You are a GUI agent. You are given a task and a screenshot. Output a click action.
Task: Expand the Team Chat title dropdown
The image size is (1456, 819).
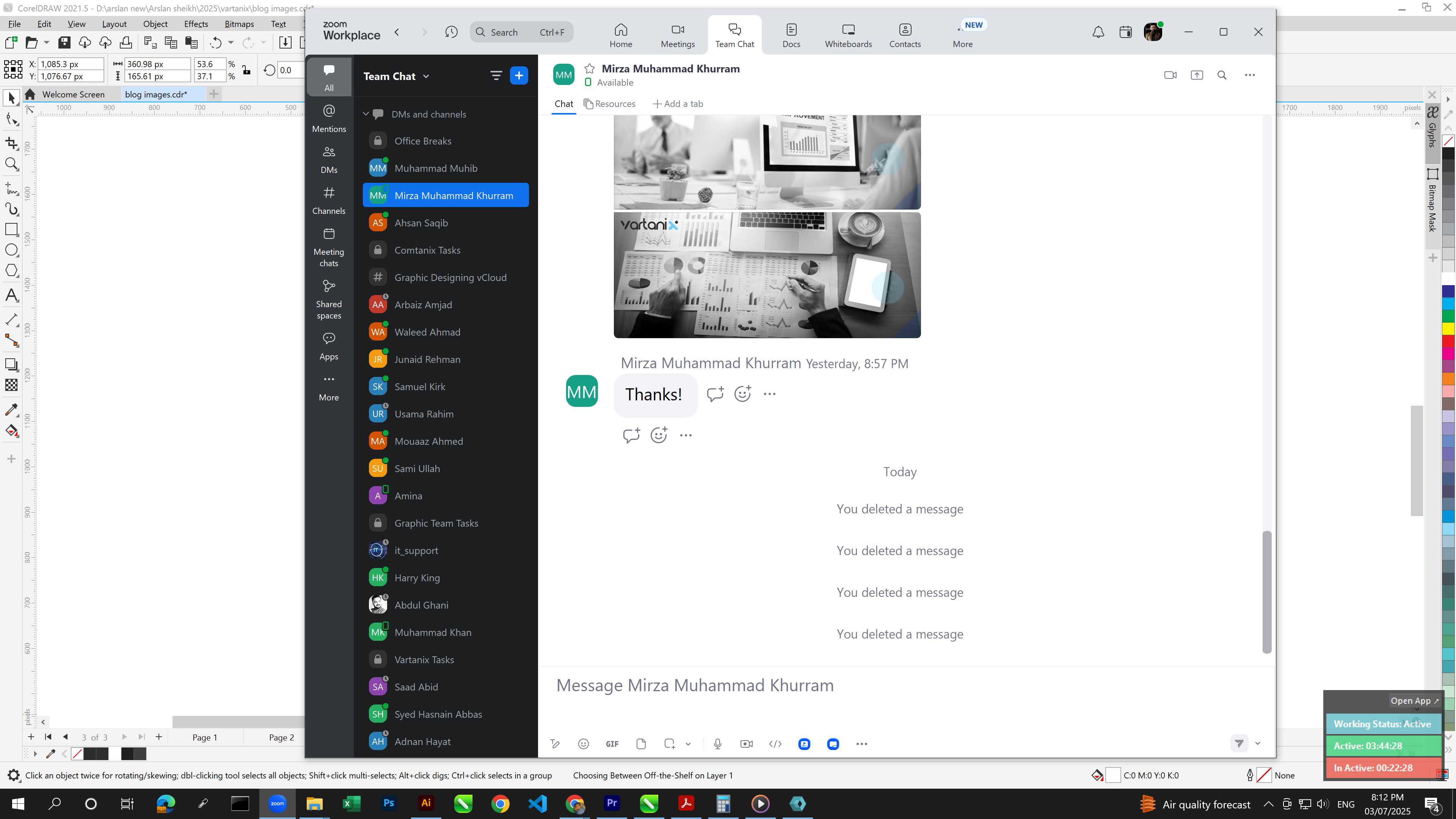click(x=426, y=76)
